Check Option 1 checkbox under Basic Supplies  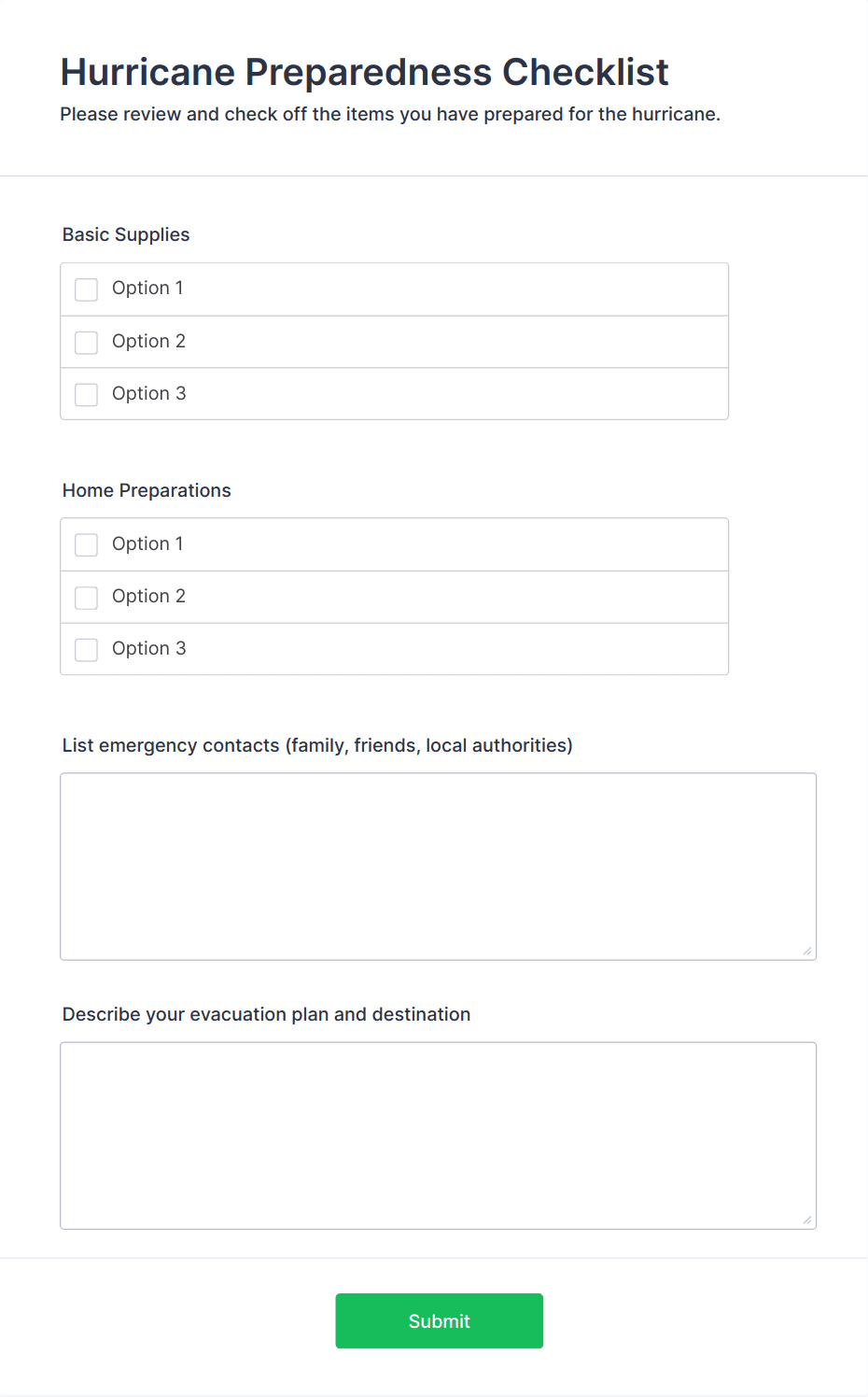tap(87, 289)
